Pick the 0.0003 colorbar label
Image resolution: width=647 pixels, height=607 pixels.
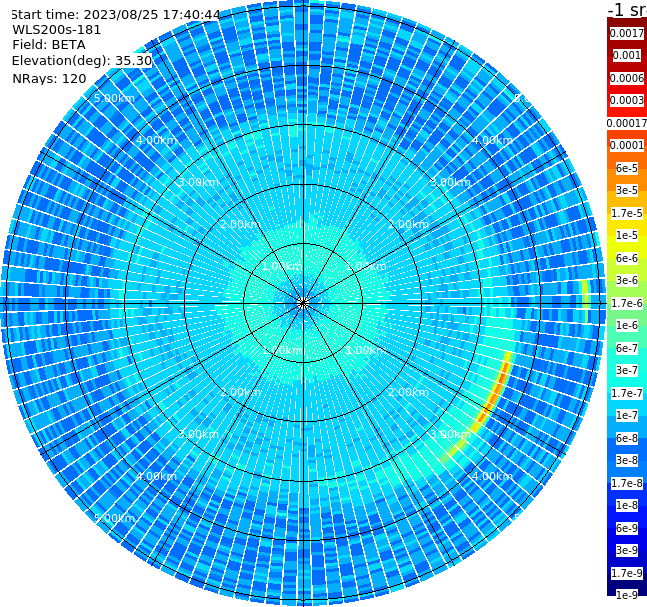click(627, 100)
